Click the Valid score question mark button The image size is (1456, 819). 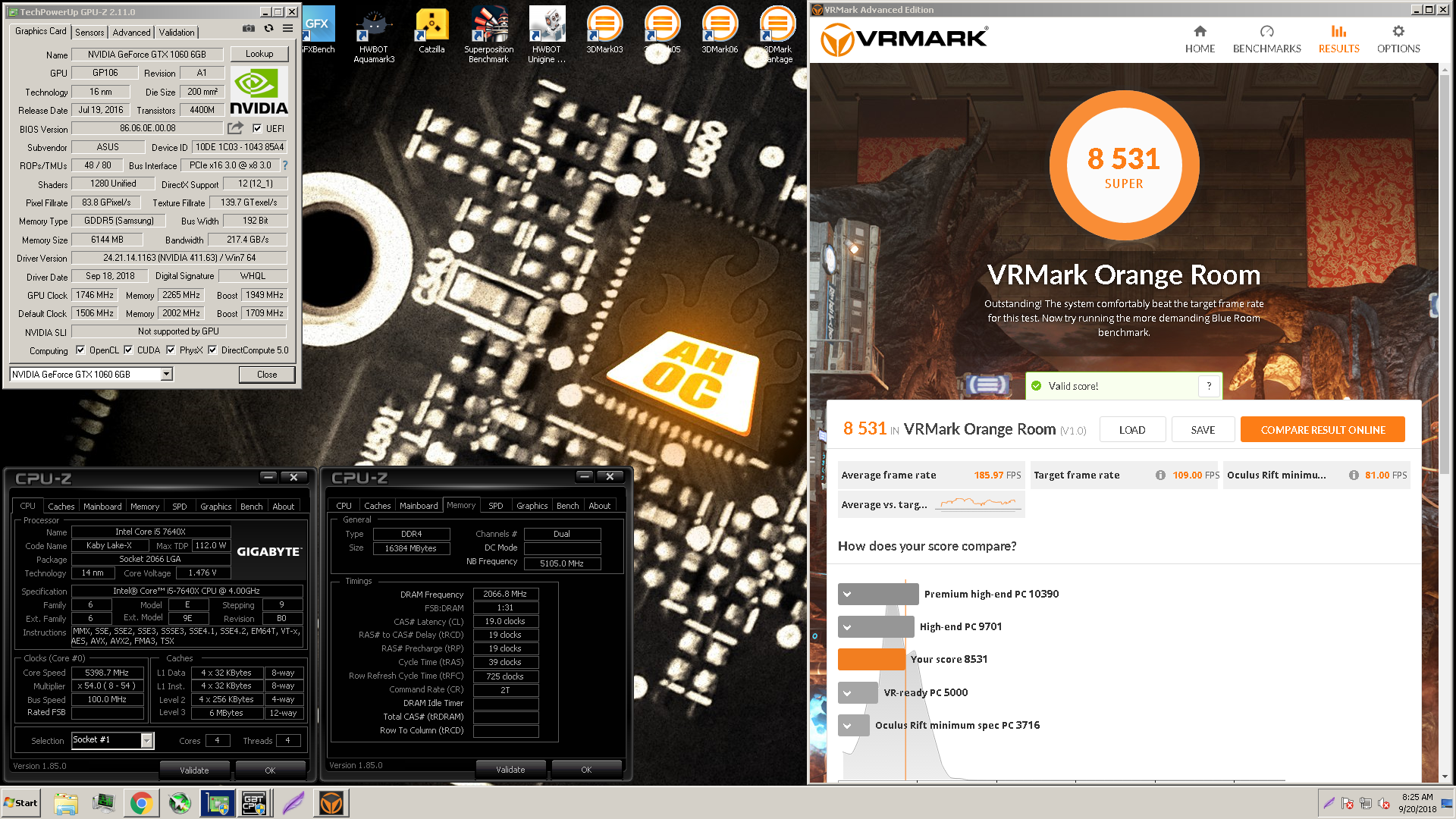1210,386
